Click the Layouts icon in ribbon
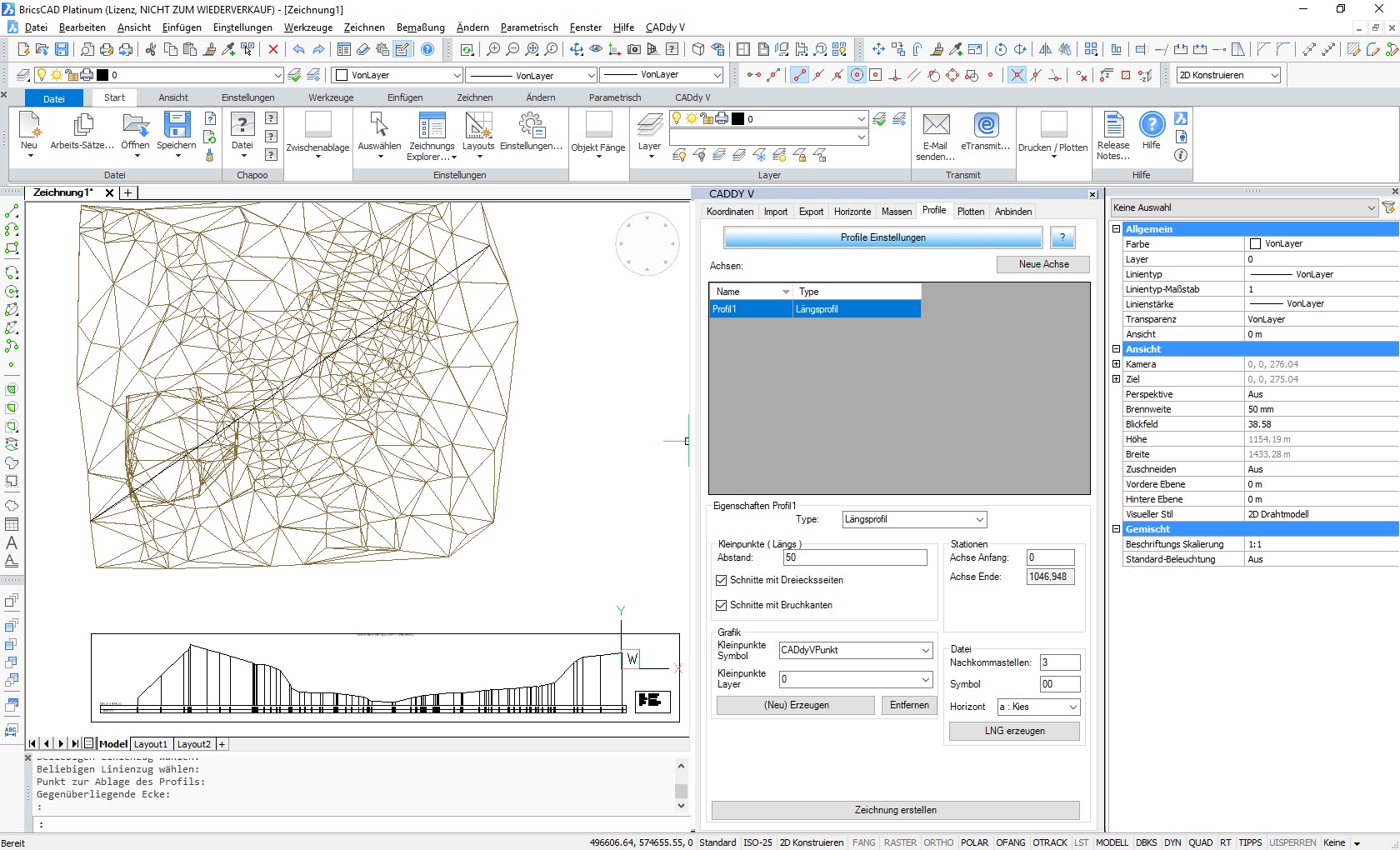 [x=478, y=127]
